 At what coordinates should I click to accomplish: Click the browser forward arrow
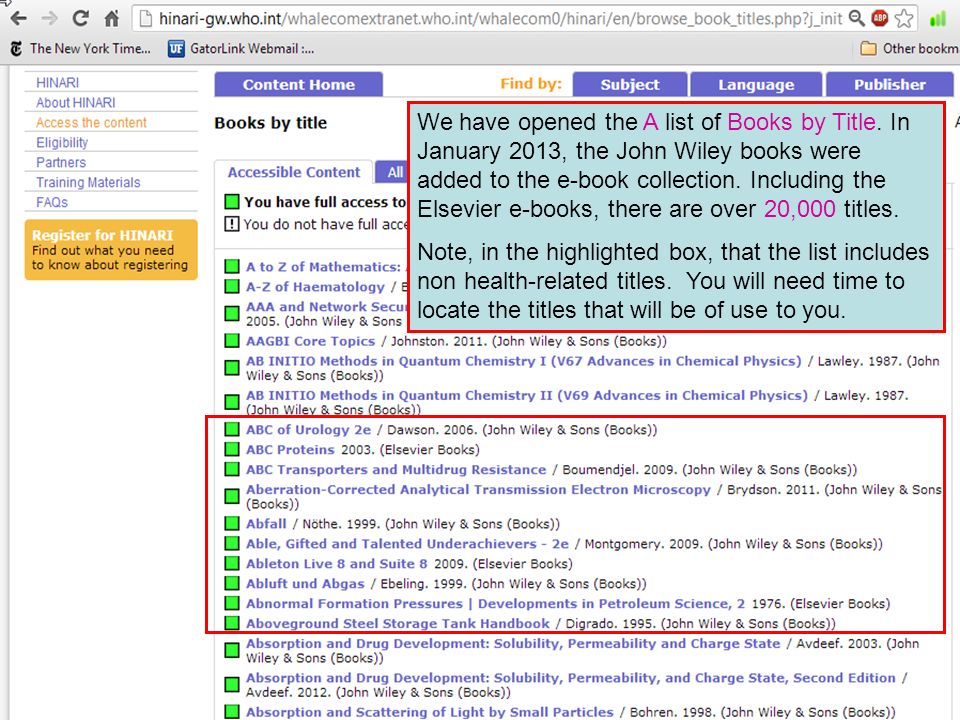[49, 18]
